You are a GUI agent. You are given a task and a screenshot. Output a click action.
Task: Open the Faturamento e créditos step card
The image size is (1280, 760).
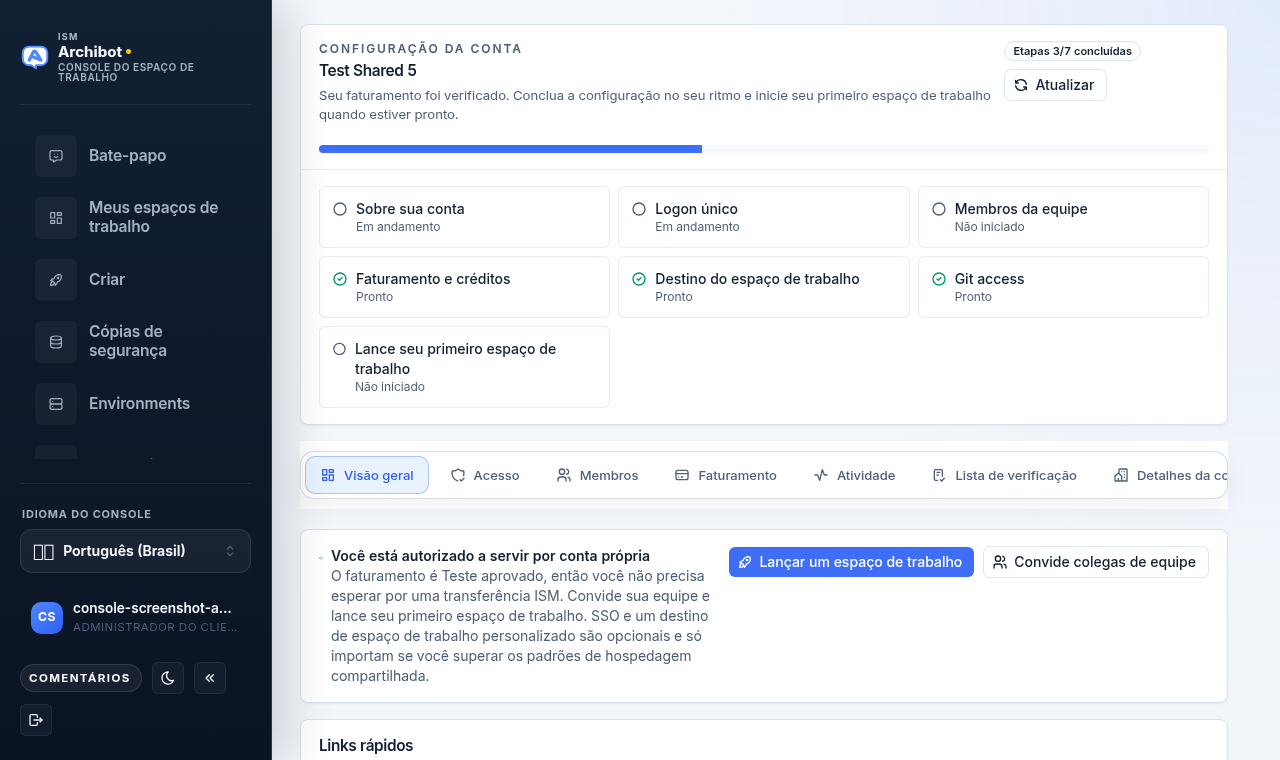click(464, 287)
